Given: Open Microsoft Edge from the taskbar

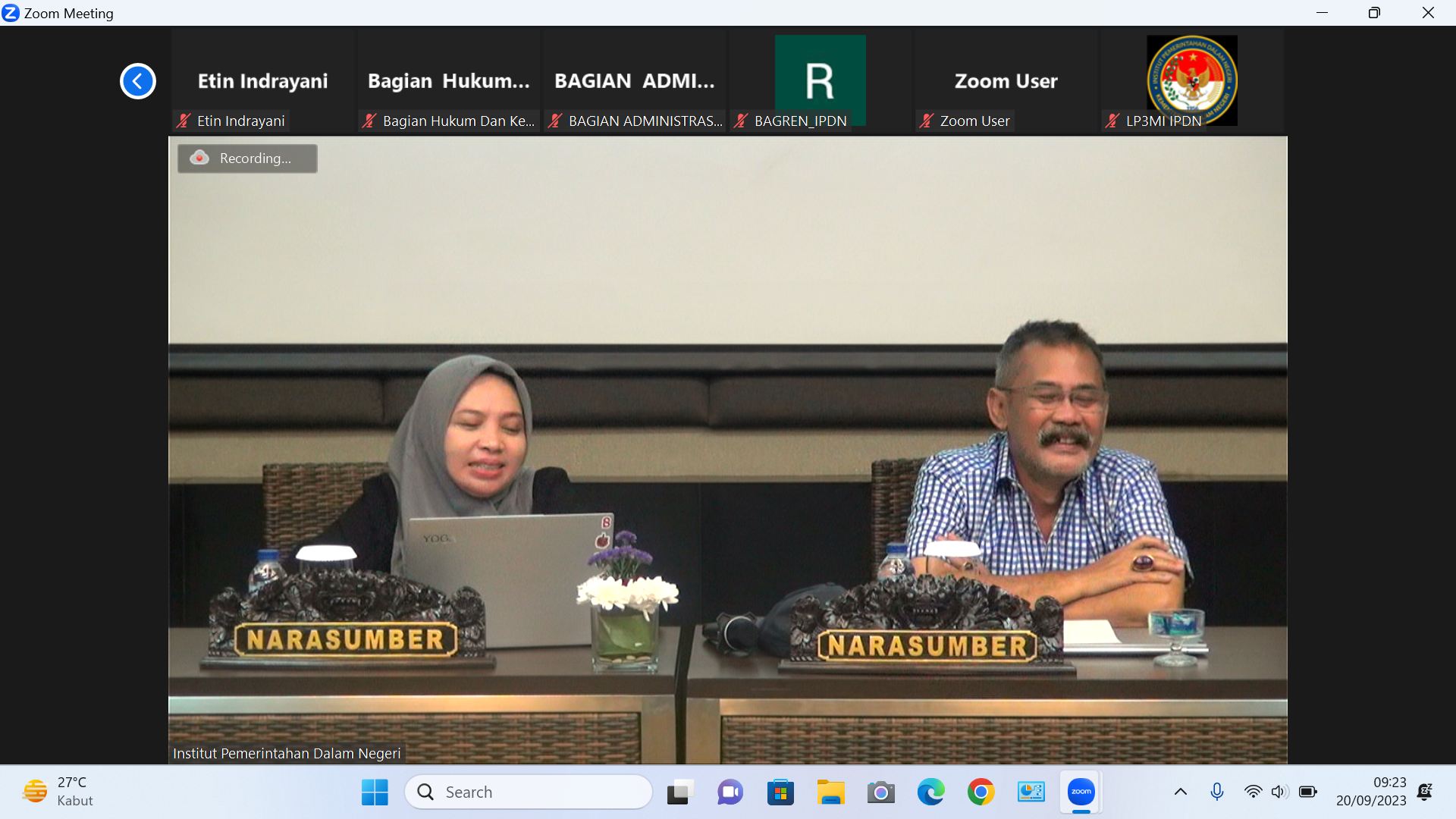Looking at the screenshot, I should pyautogui.click(x=930, y=792).
